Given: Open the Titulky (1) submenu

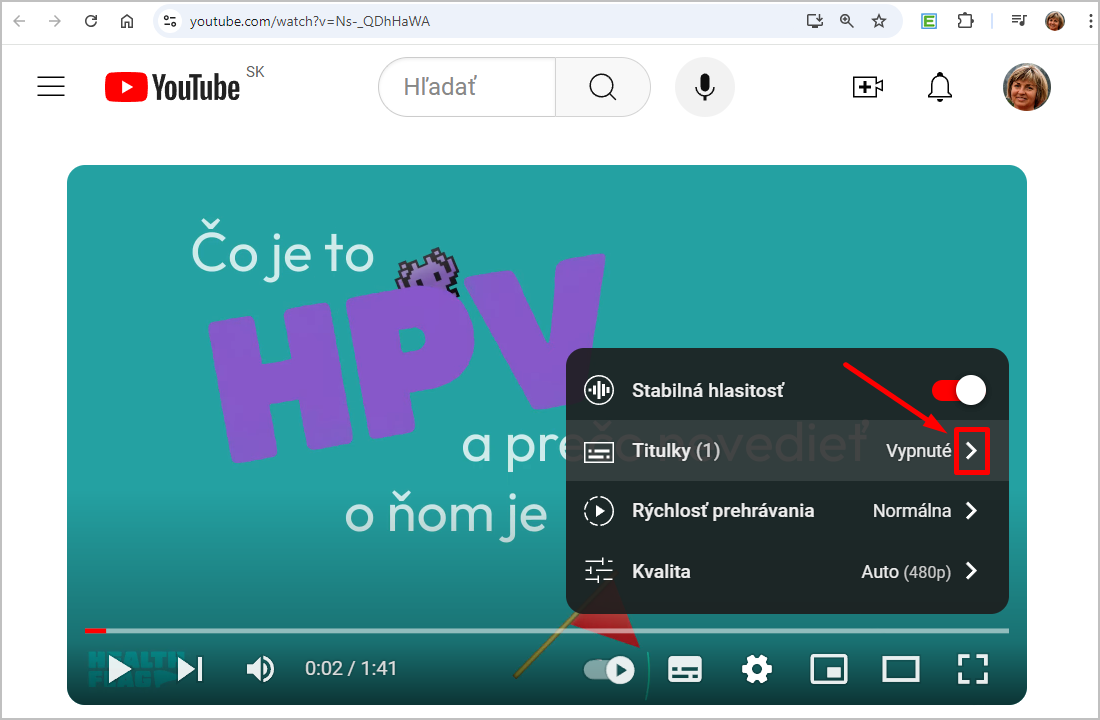Looking at the screenshot, I should (x=787, y=451).
